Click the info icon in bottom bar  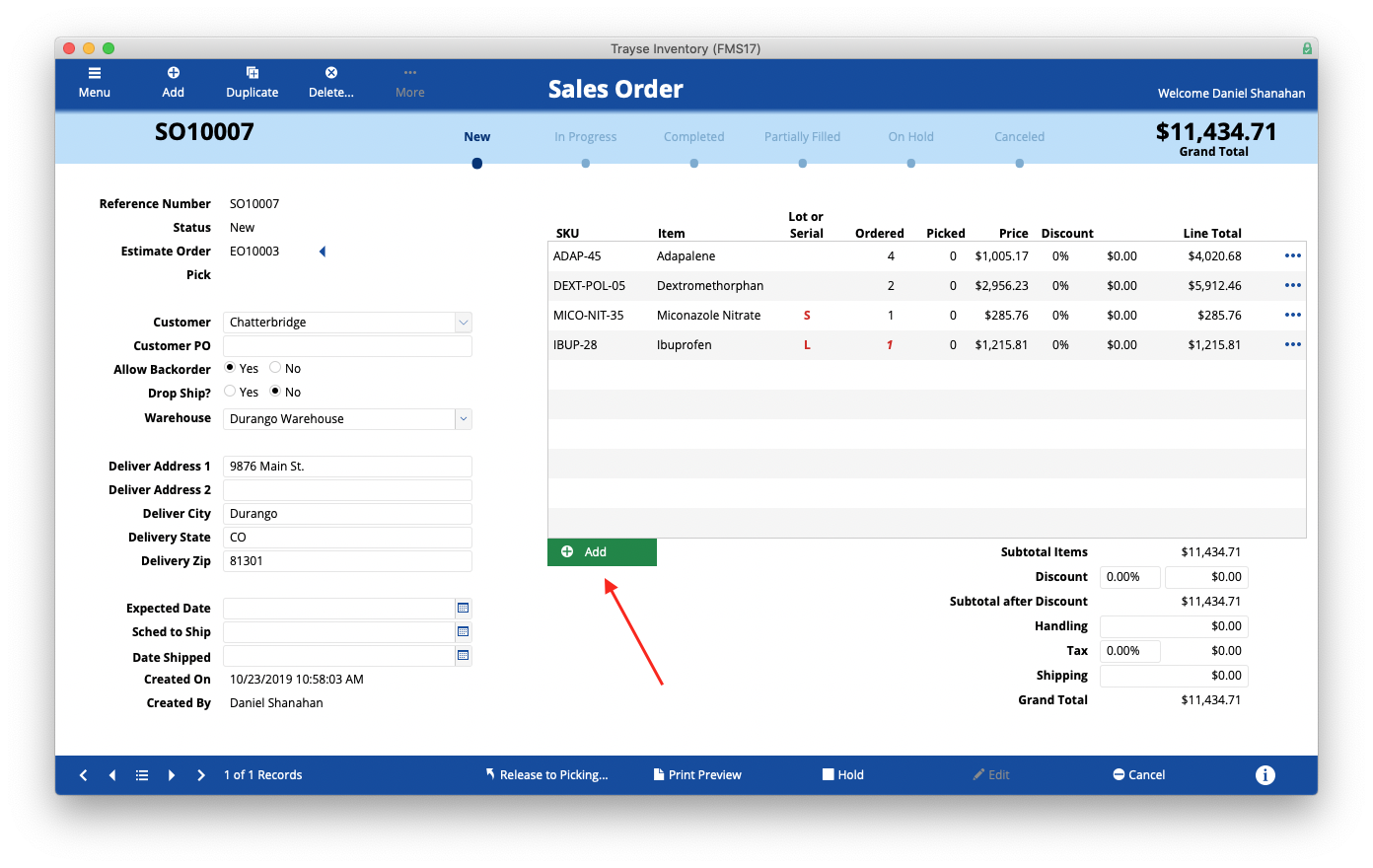click(1265, 775)
